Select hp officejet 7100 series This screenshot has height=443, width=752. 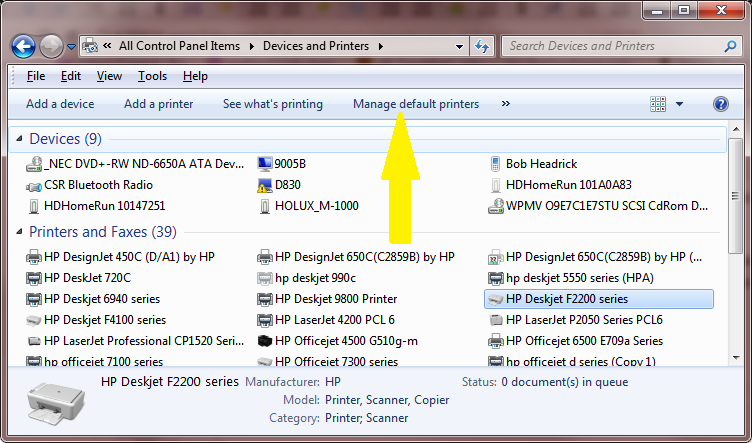click(x=94, y=361)
